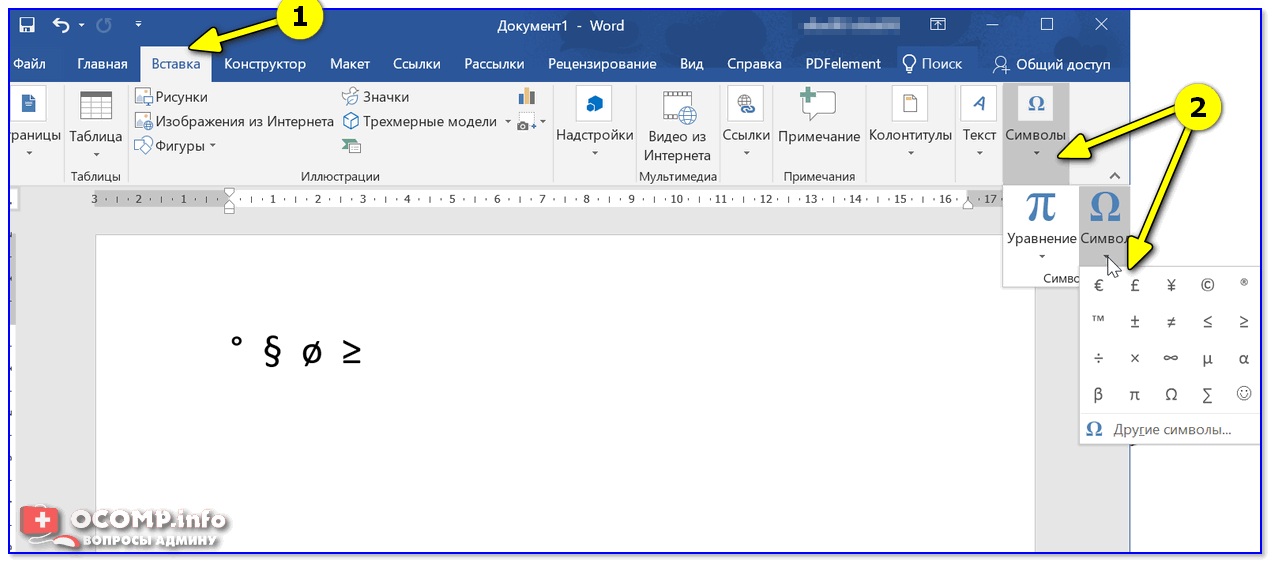Insert a chart using the bar chart icon
The height and width of the screenshot is (562, 1270).
(x=527, y=96)
